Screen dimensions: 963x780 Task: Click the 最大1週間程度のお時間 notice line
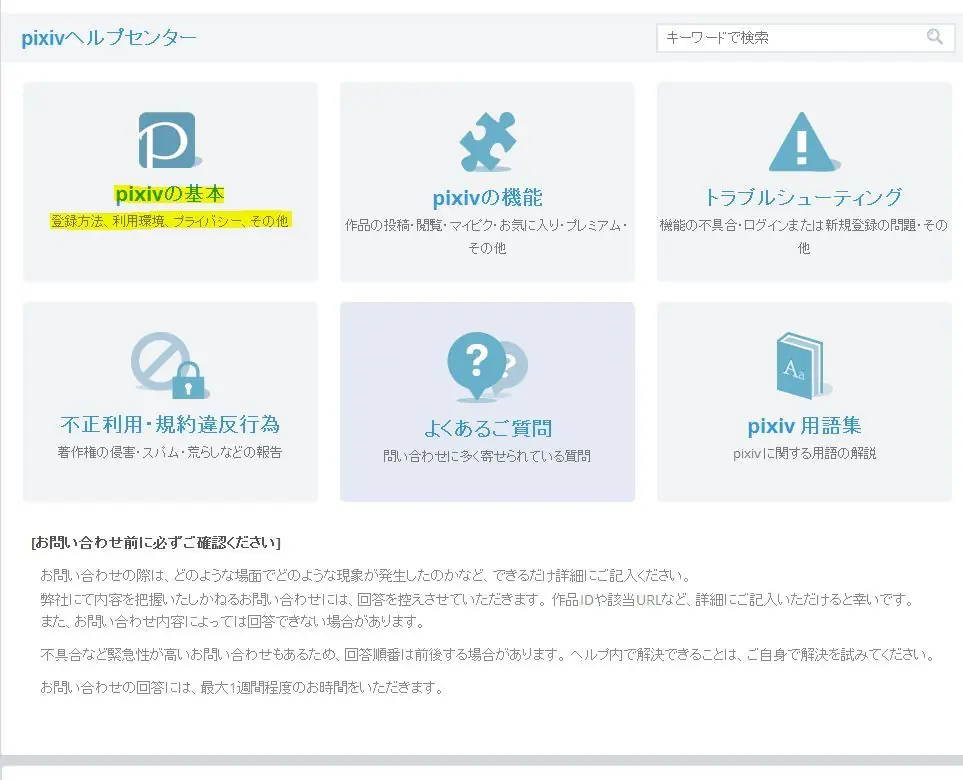pyautogui.click(x=243, y=687)
